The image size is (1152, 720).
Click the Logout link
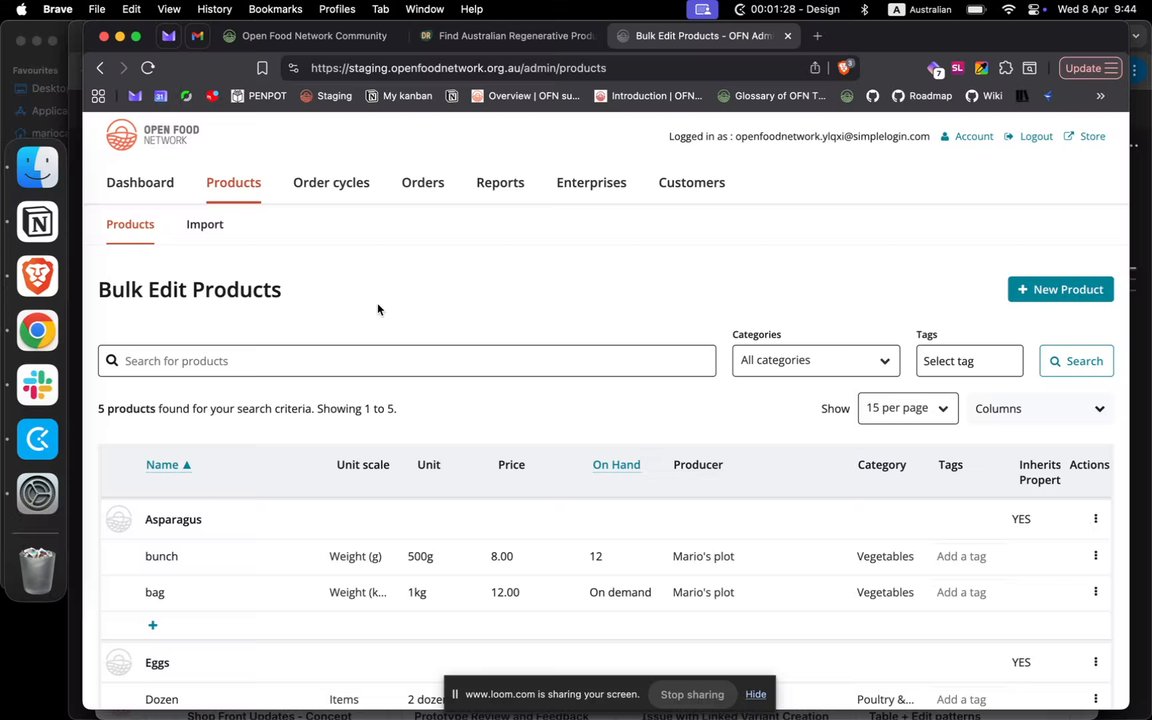click(x=1035, y=136)
